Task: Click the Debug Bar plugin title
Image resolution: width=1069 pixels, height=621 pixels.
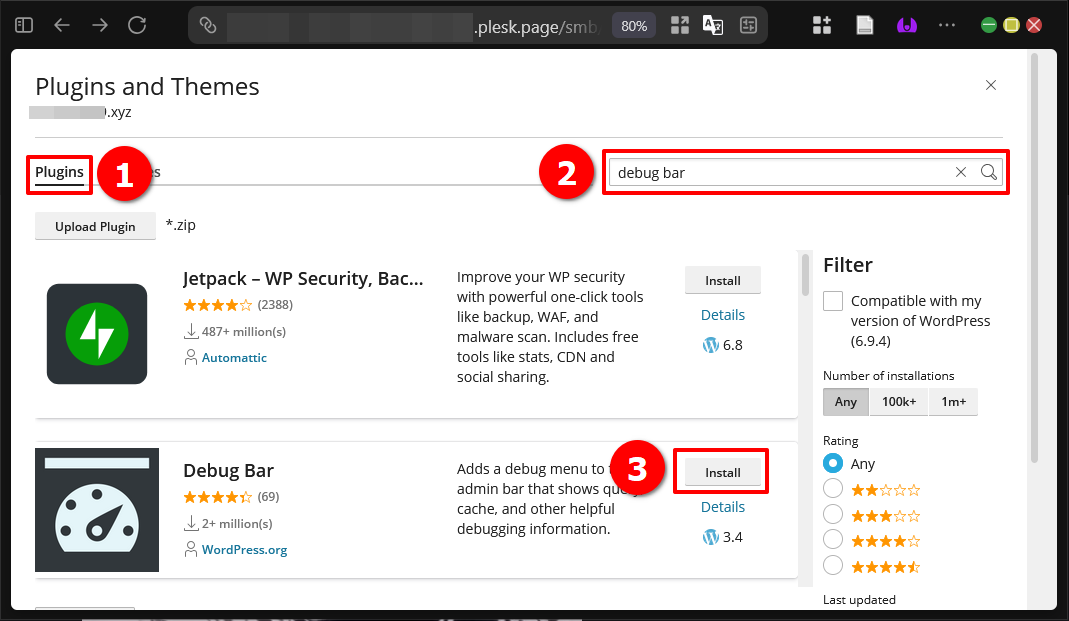Action: (228, 471)
